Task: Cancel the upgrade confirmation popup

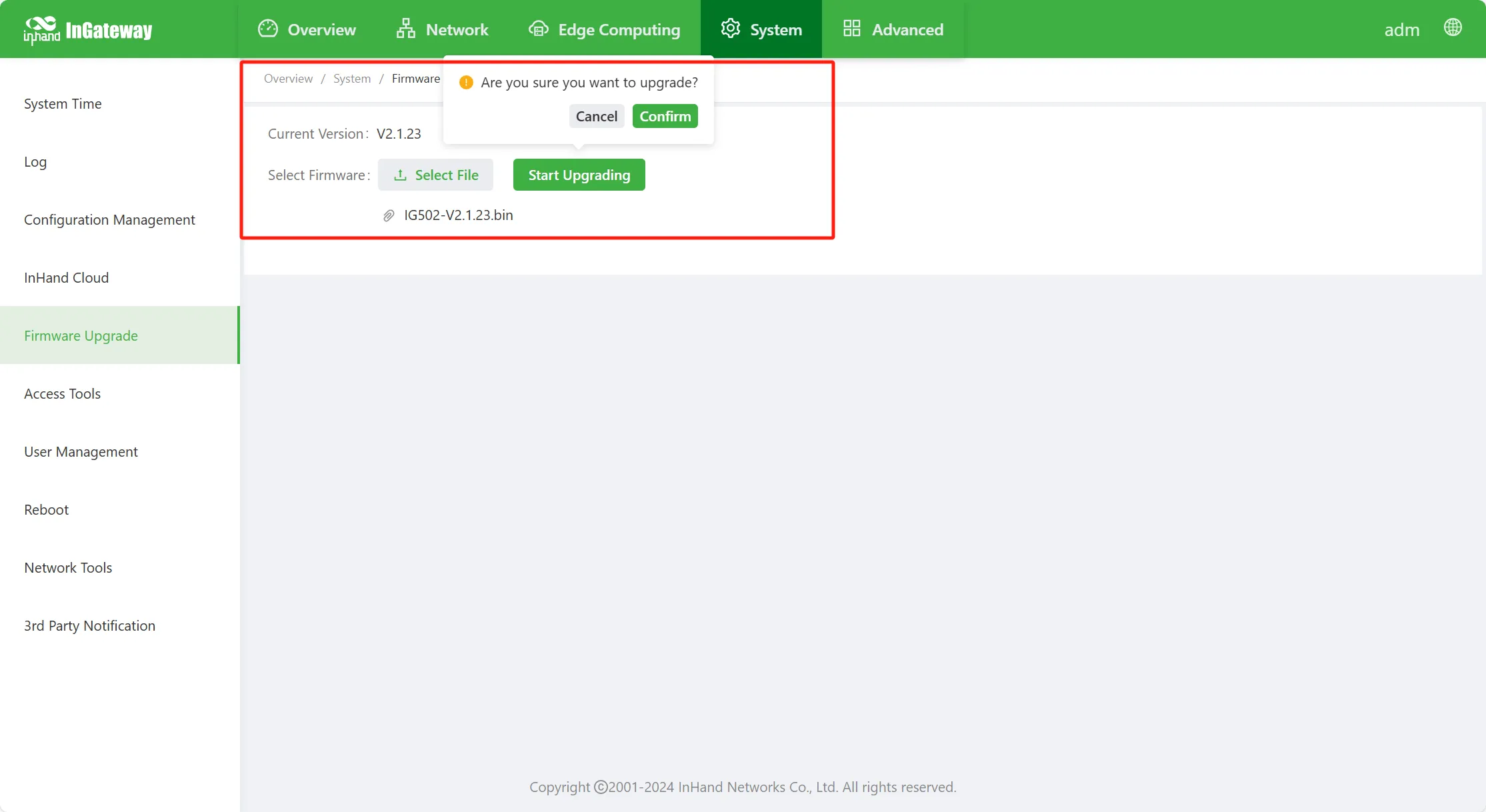Action: click(x=597, y=116)
